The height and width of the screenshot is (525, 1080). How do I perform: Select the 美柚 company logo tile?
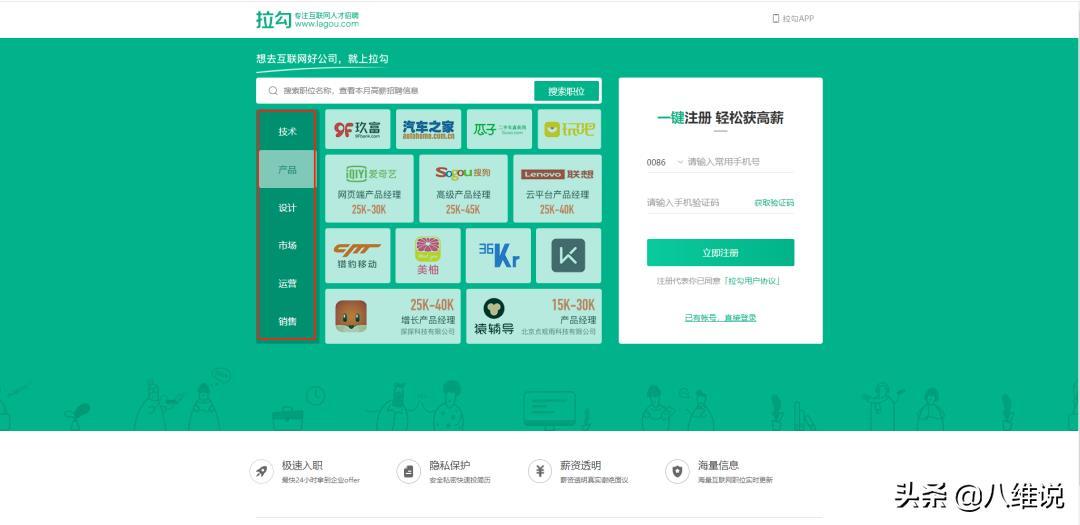(x=427, y=255)
